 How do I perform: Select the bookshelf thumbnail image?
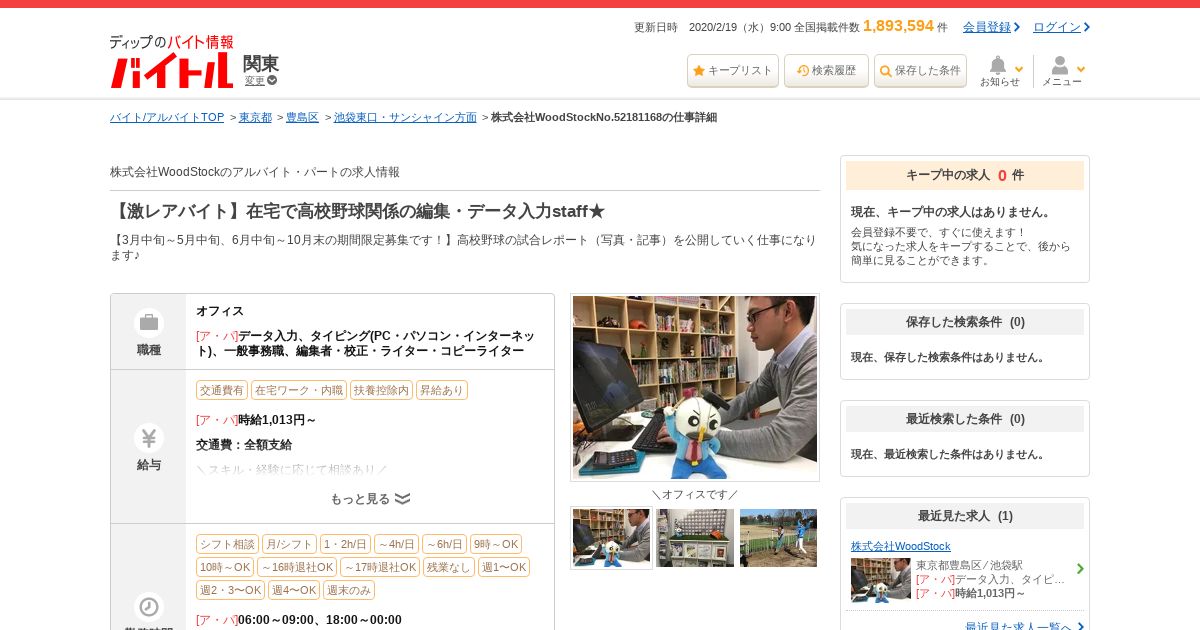pyautogui.click(x=695, y=538)
